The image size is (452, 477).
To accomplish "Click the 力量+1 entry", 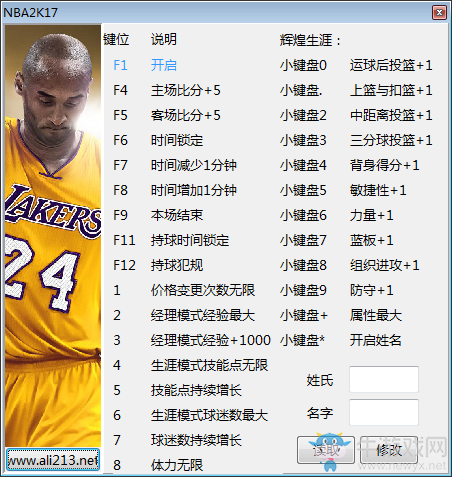I will pyautogui.click(x=371, y=215).
